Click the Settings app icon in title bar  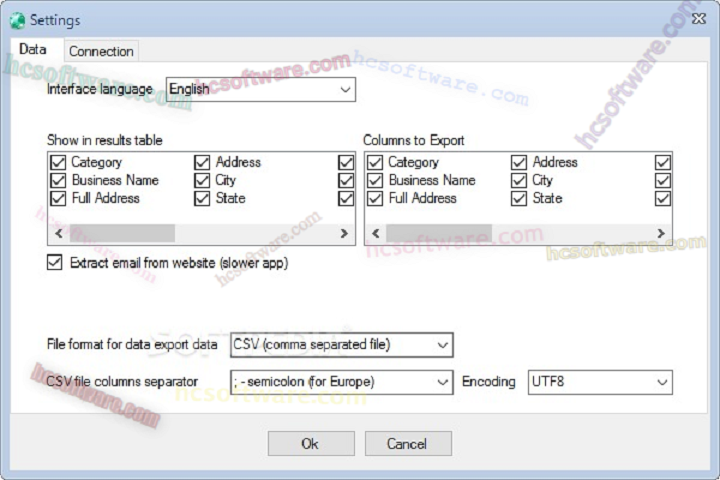(x=17, y=21)
